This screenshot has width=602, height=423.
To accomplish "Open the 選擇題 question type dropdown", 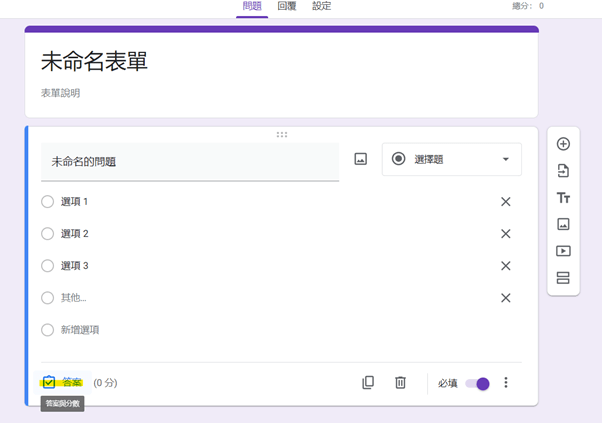I will point(452,159).
